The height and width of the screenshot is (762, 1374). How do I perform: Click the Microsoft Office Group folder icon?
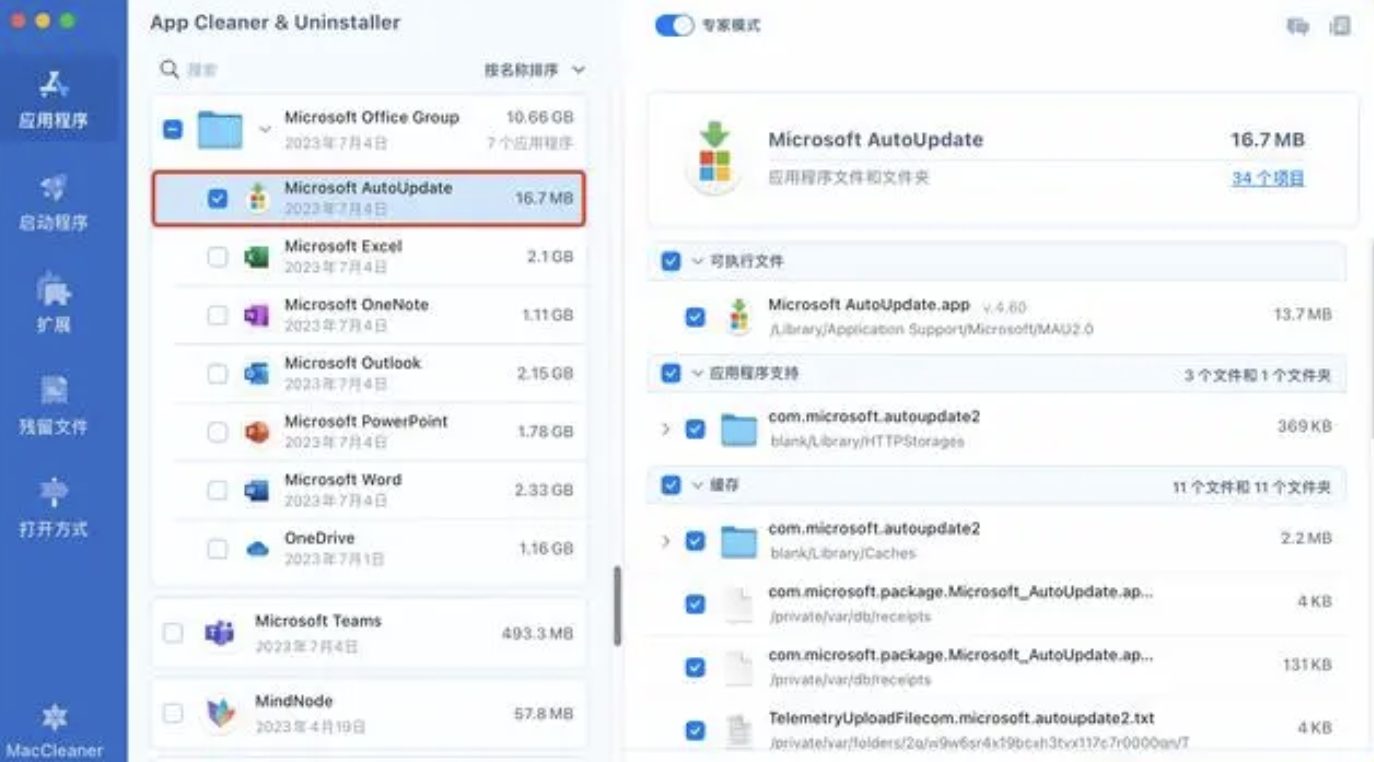pos(220,130)
